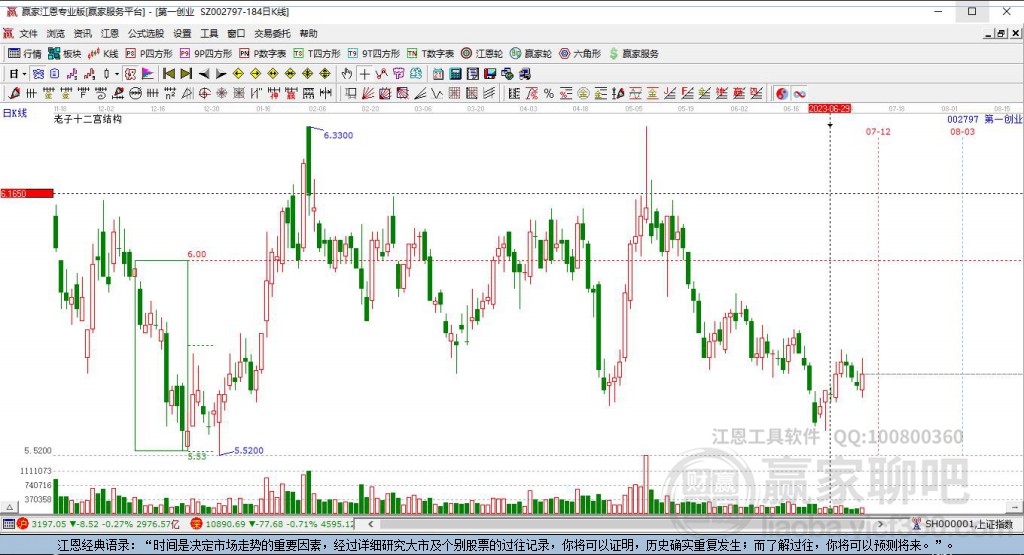Collapse volume panel with the small up triangle
Image resolution: width=1024 pixels, height=555 pixels.
[9, 507]
